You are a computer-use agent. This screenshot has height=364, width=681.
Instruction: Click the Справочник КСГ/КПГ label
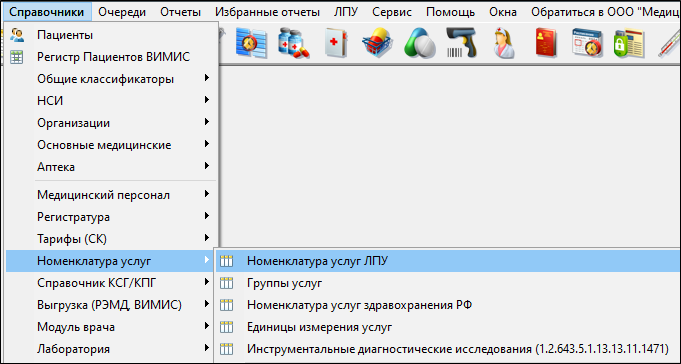[97, 283]
